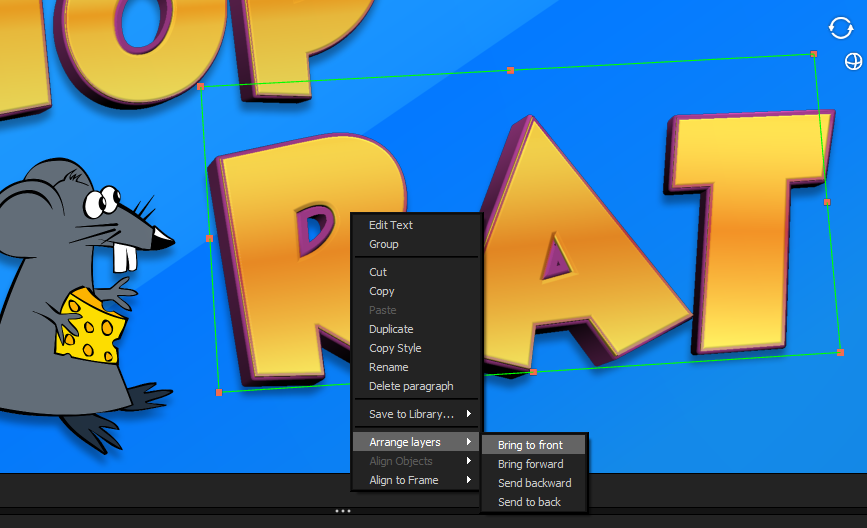Screen dimensions: 867x528
Task: Choose Copy from the context menu
Action: [382, 291]
